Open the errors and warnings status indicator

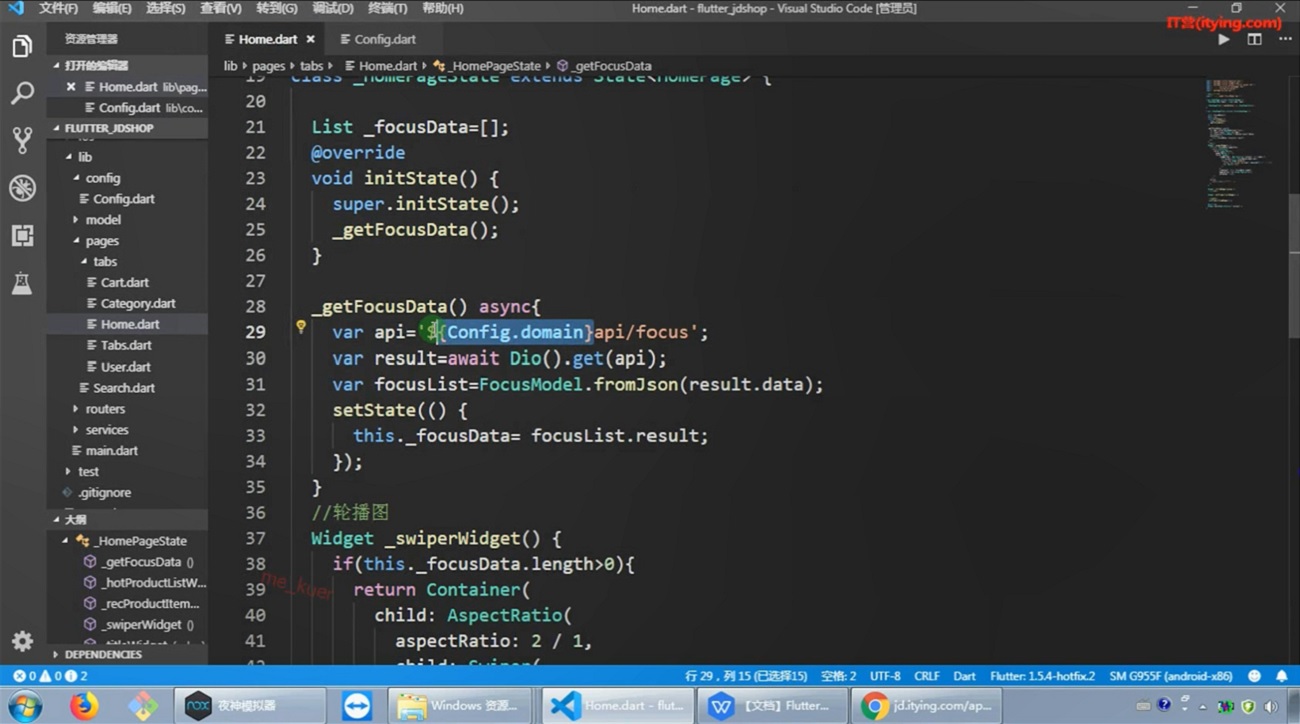point(50,676)
